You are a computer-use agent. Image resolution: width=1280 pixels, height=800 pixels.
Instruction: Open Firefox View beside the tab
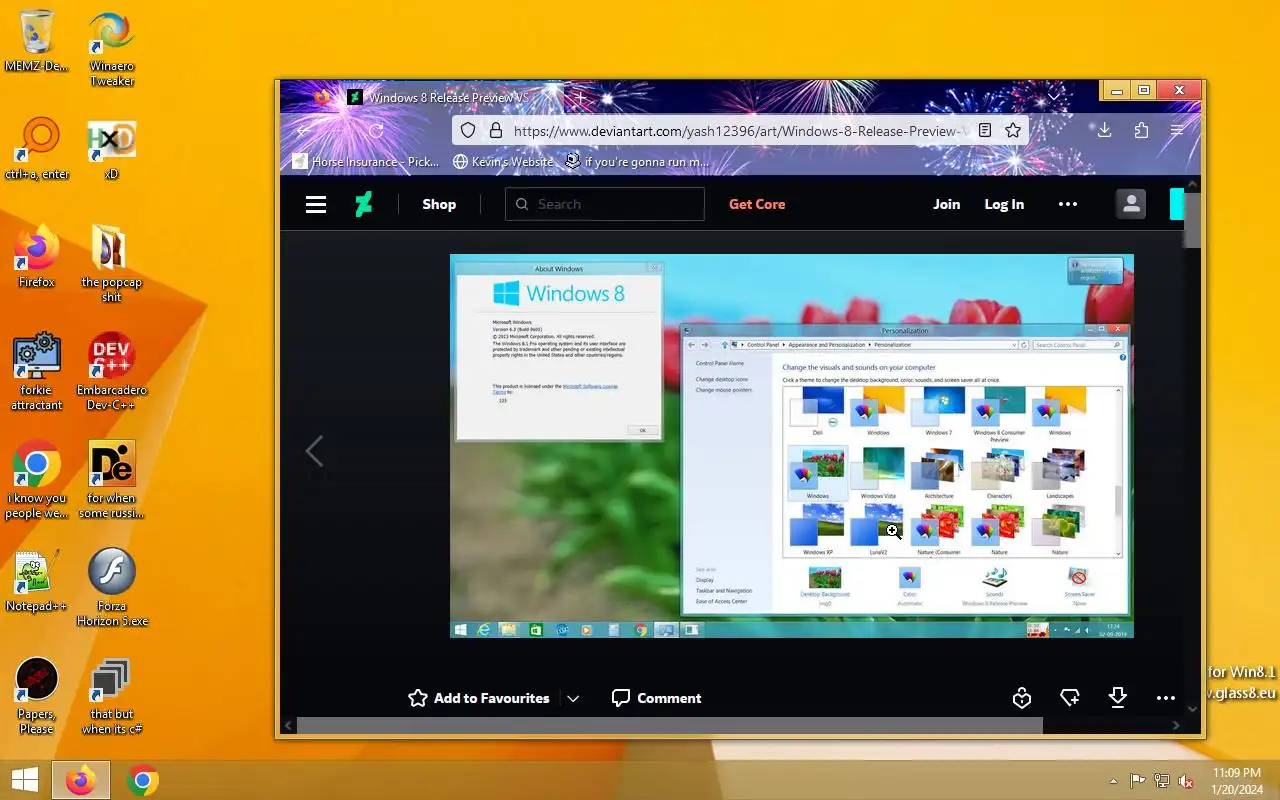tap(322, 97)
